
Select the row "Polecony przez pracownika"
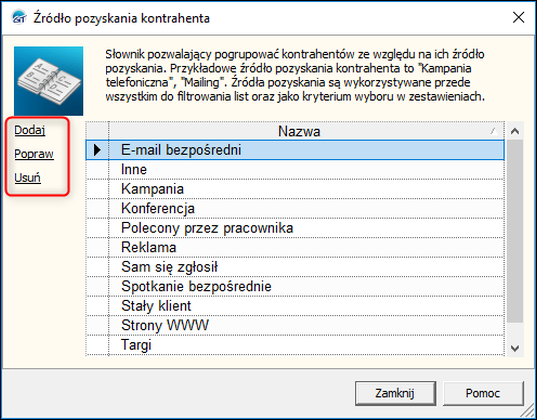click(x=295, y=228)
